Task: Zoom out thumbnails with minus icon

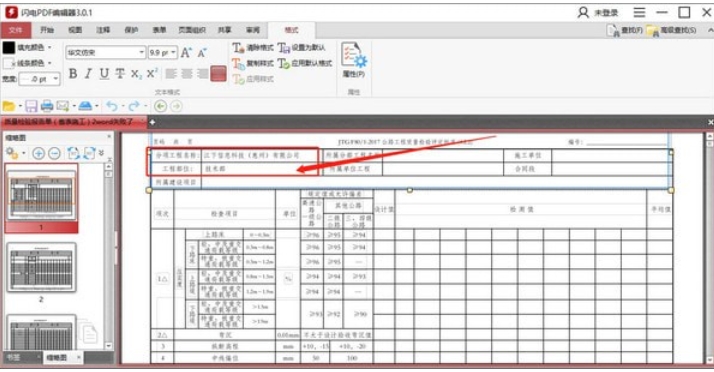Action: point(55,153)
